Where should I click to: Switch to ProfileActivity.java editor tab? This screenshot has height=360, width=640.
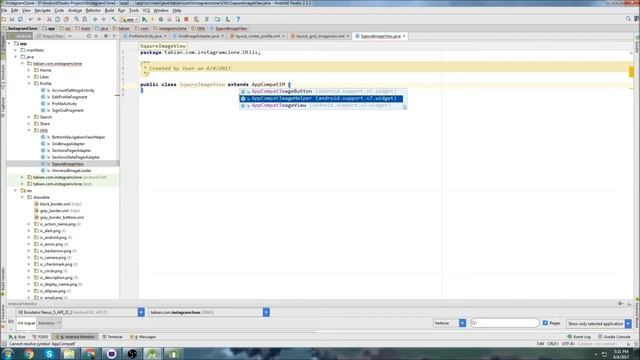point(145,36)
